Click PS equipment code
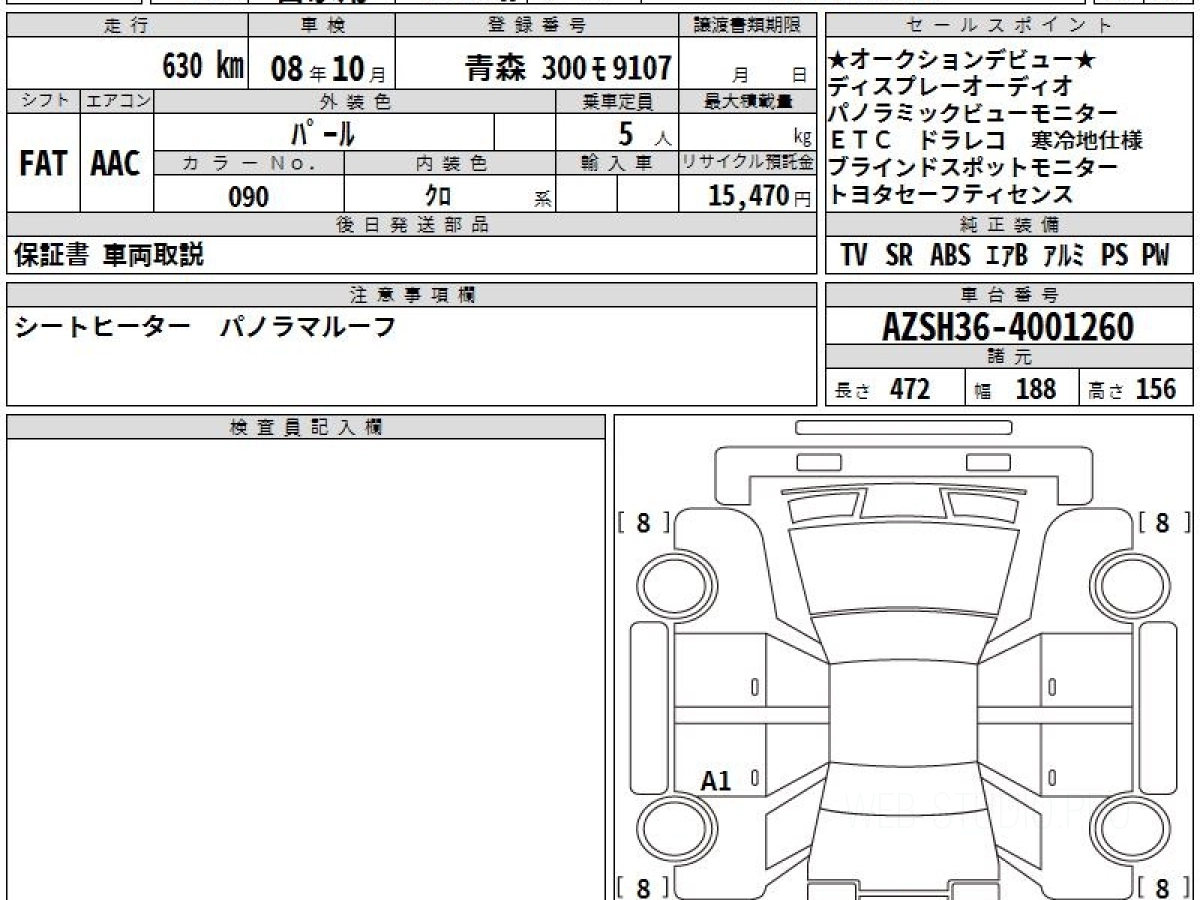The image size is (1200, 900). 1115,255
